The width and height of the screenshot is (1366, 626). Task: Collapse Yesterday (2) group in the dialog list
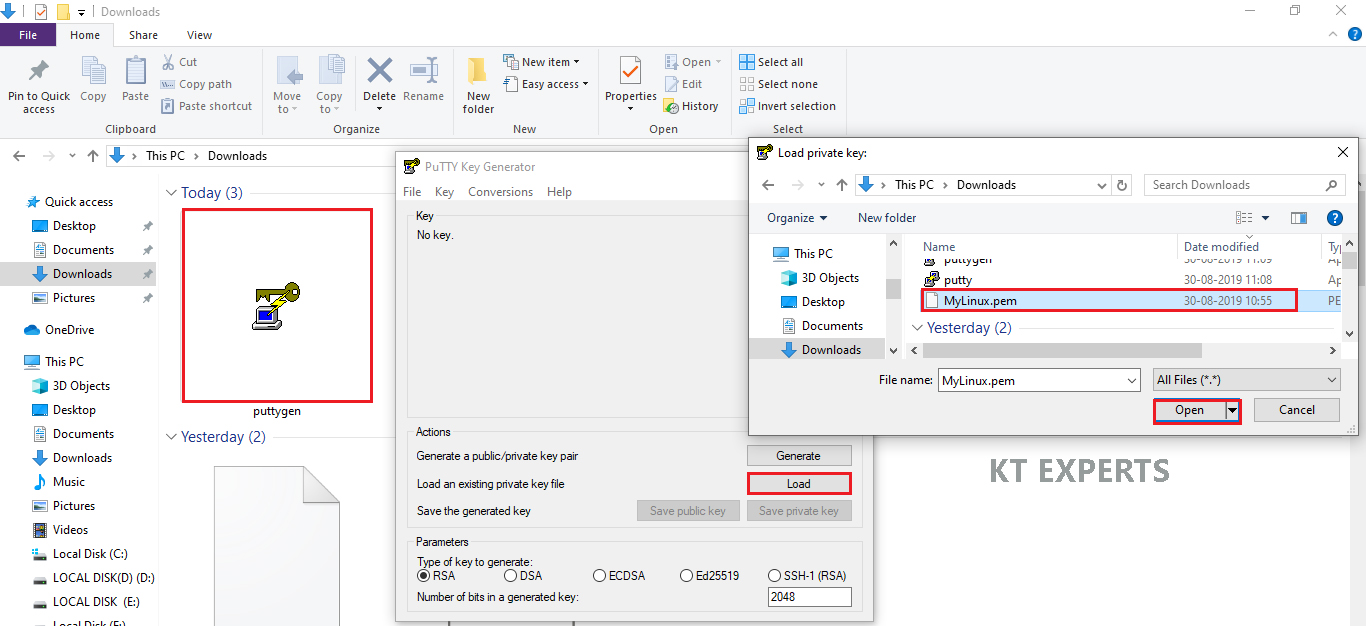[x=917, y=328]
